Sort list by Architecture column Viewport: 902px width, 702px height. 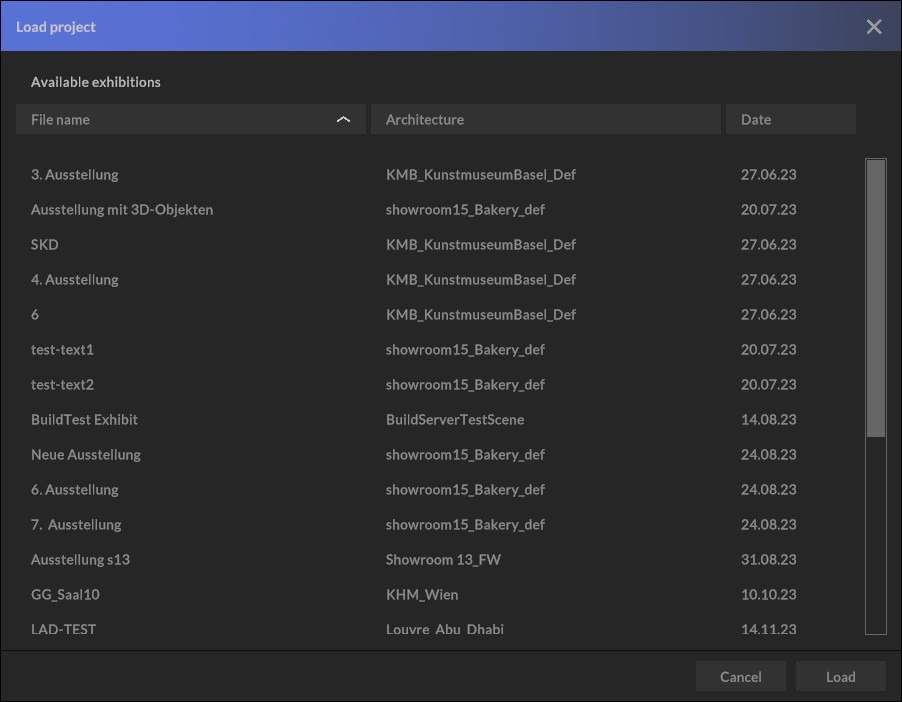[x=545, y=119]
